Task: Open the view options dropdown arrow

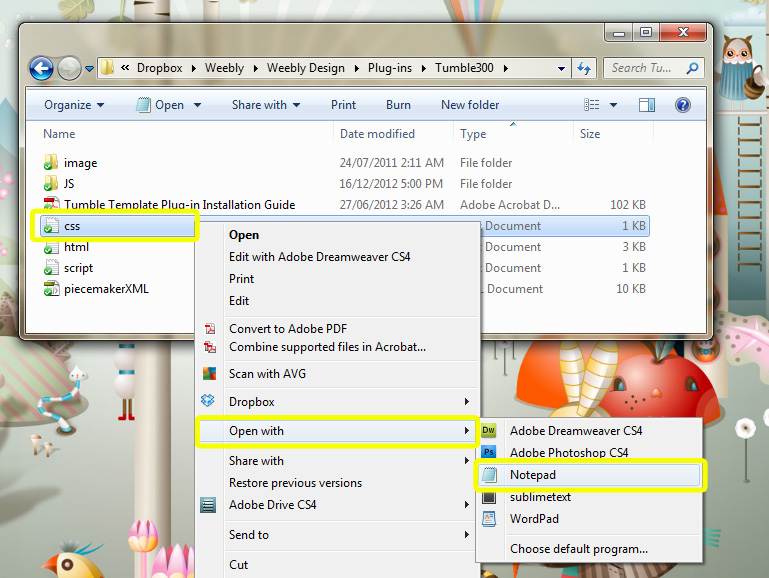Action: tap(613, 105)
